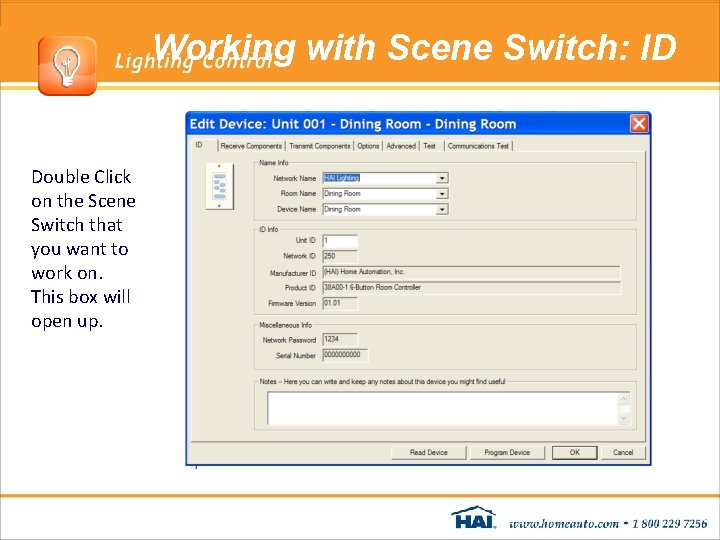The width and height of the screenshot is (720, 540).
Task: Click the HAI logo in footer
Action: 473,518
